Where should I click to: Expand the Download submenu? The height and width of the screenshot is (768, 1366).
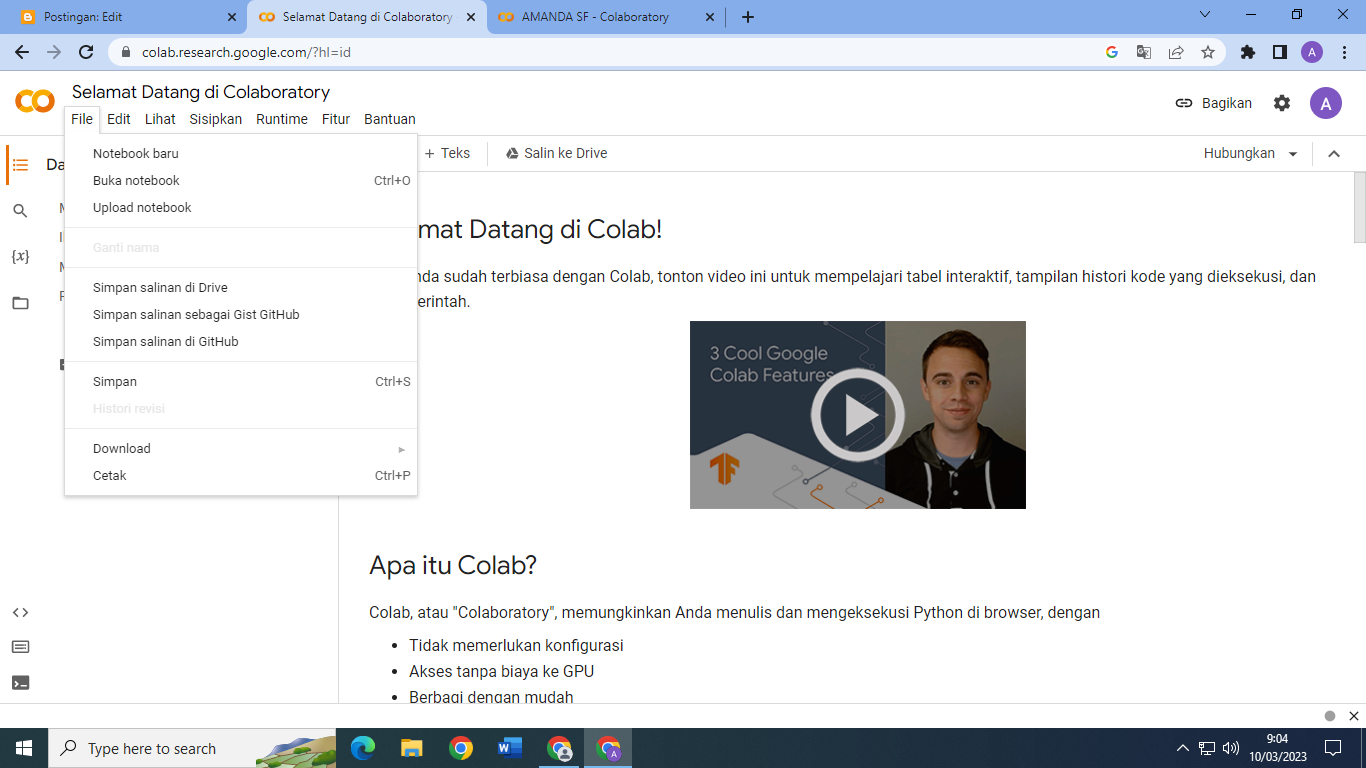click(241, 449)
